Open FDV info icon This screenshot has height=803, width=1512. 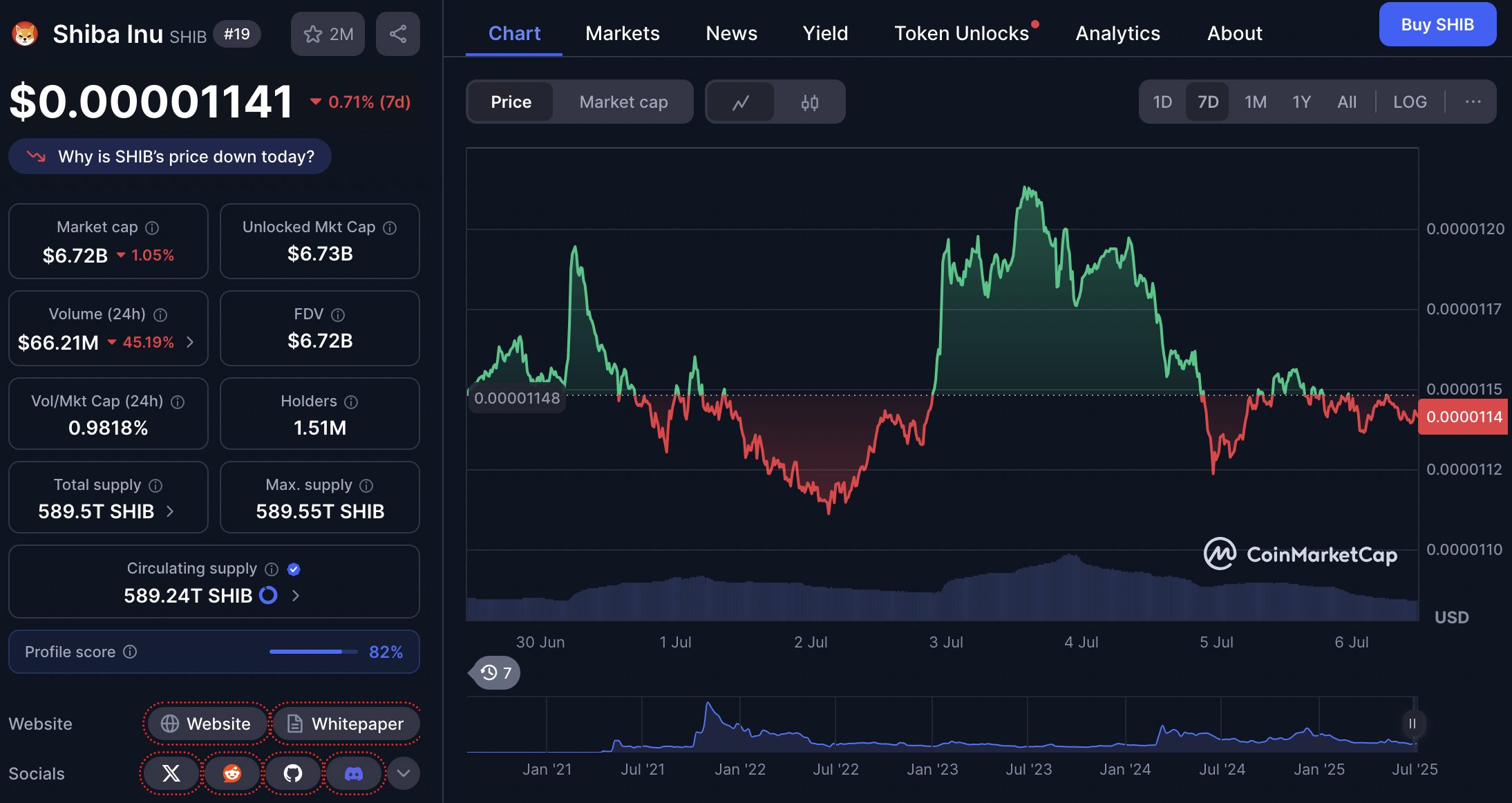pos(338,314)
